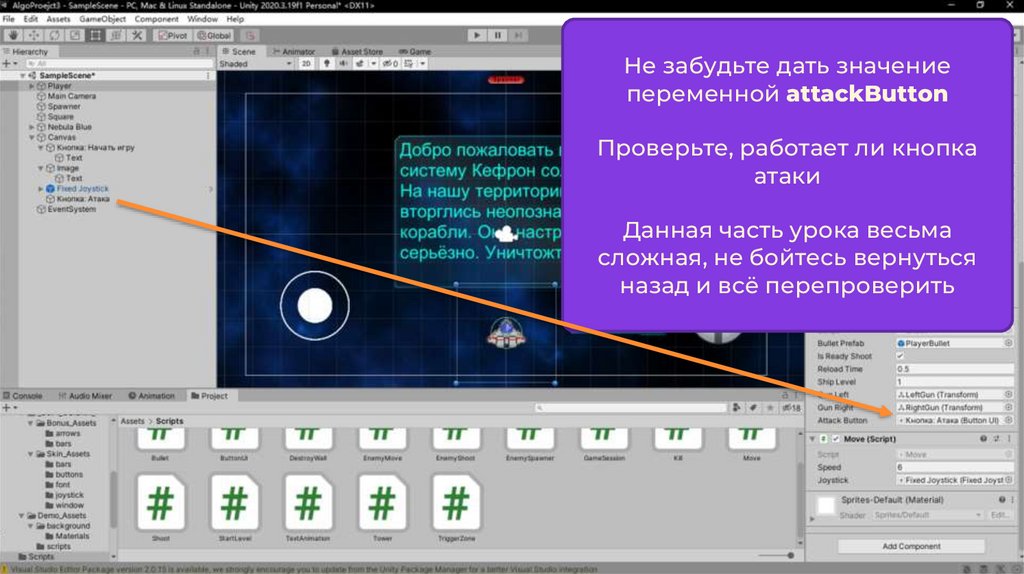Click the Reload Time value field

(x=955, y=369)
